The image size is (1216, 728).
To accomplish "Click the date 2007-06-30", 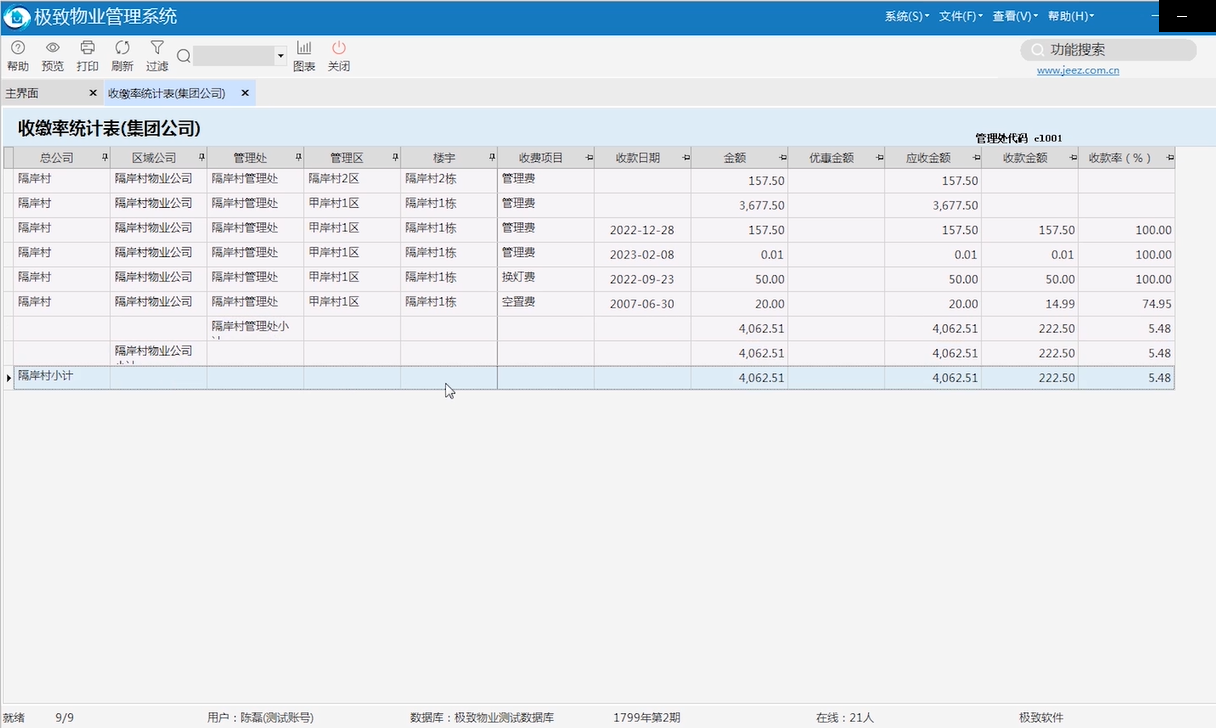I will coord(642,303).
